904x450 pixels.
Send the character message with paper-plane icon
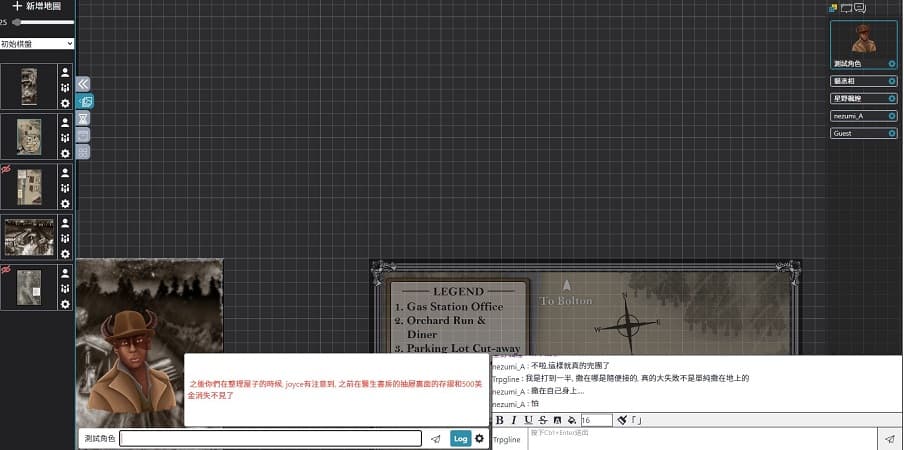coord(436,438)
